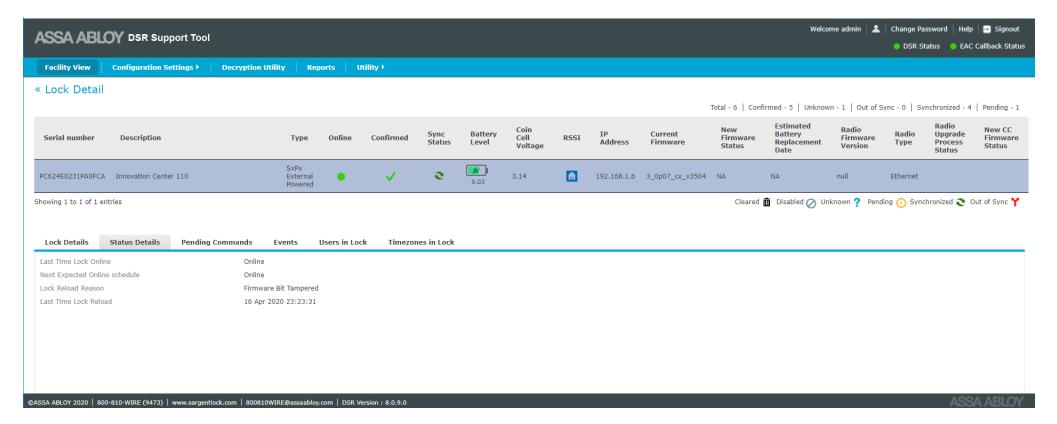Click the Out of Sync legend icon

(1015, 202)
